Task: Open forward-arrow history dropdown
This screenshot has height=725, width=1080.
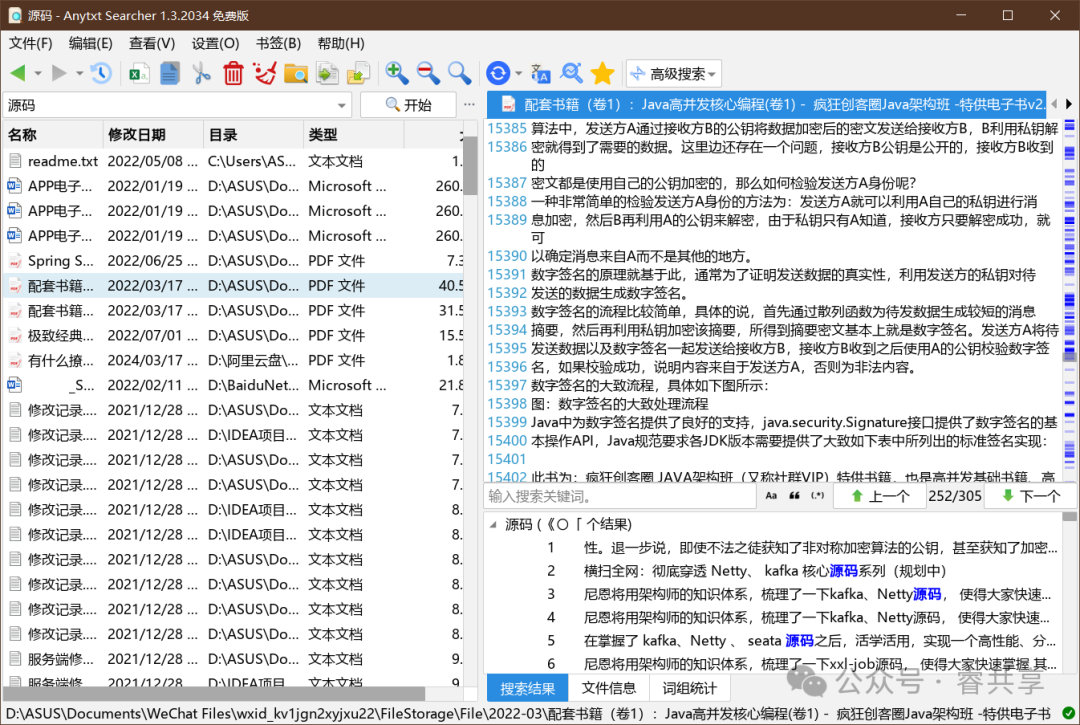Action: [x=79, y=73]
